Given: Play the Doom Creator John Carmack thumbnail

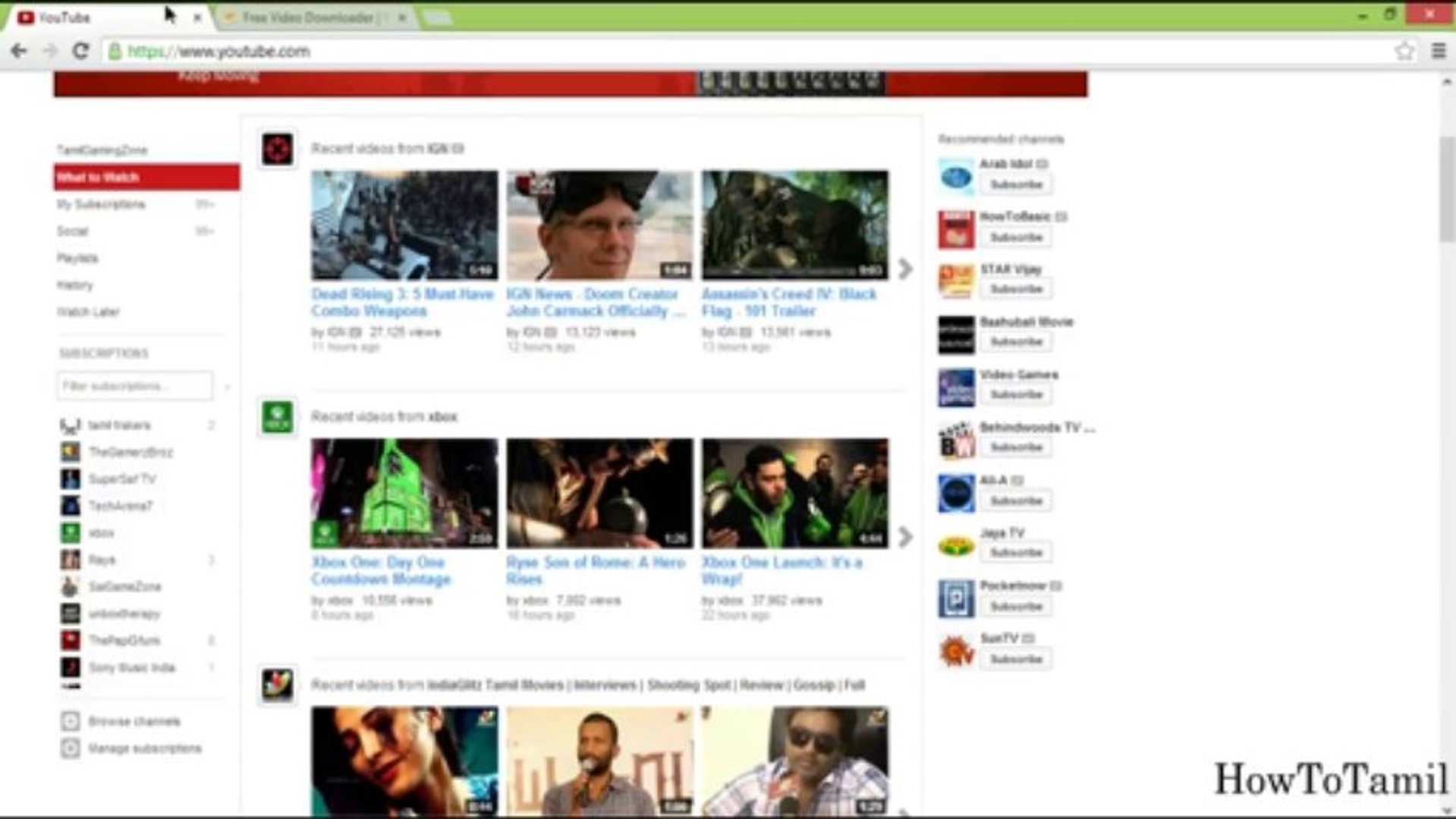Looking at the screenshot, I should pos(599,225).
